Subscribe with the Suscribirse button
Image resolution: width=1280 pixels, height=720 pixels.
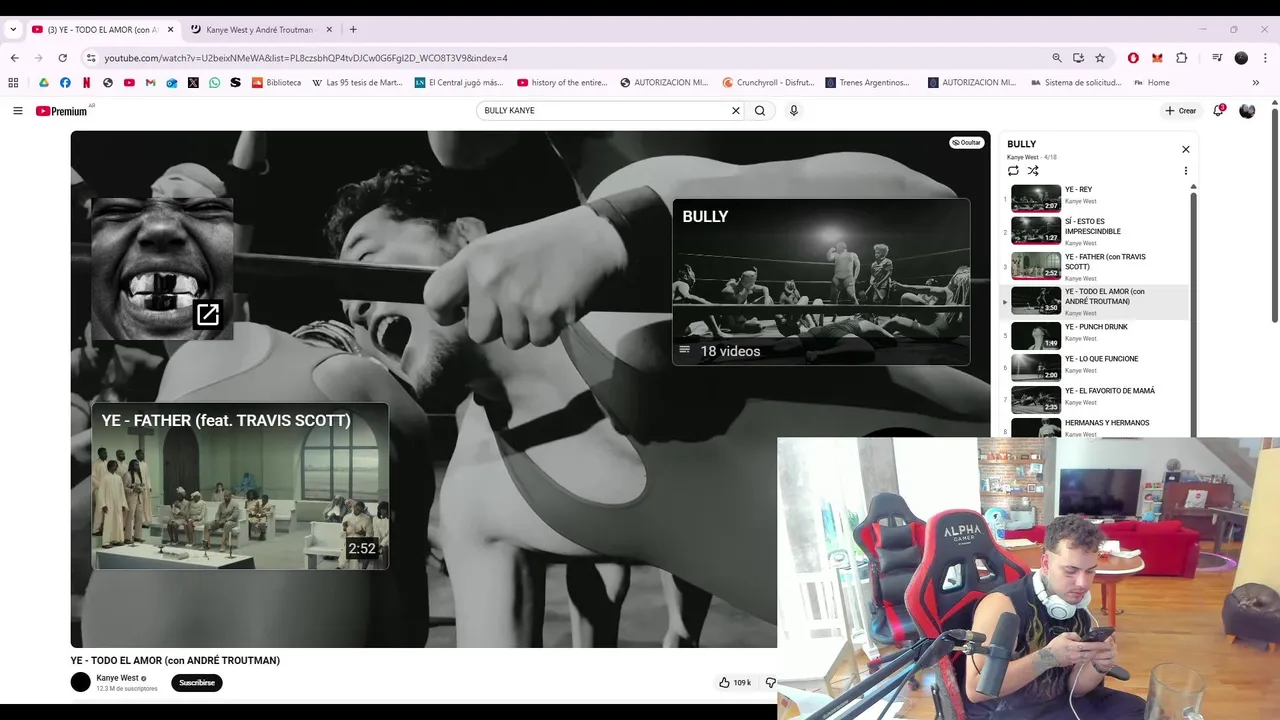coord(197,683)
